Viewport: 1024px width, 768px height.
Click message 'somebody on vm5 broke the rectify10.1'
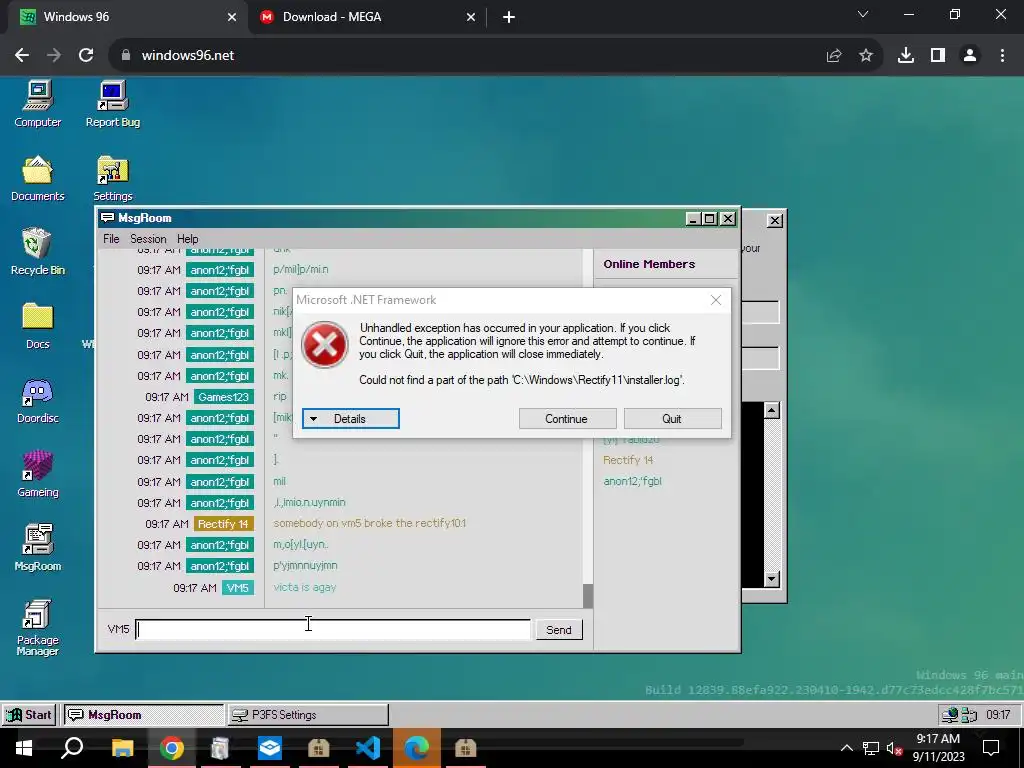(x=370, y=523)
